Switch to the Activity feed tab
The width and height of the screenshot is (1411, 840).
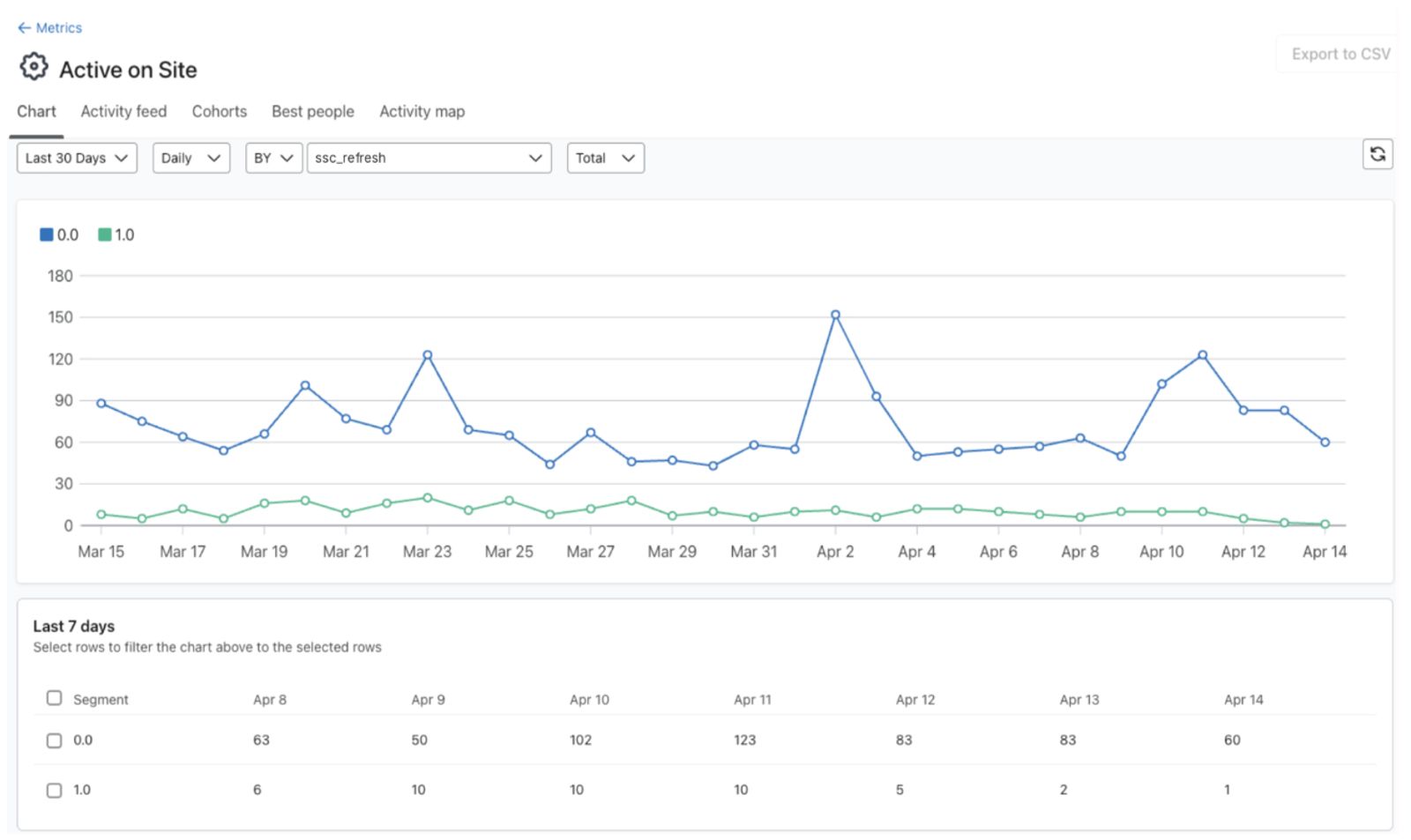123,112
